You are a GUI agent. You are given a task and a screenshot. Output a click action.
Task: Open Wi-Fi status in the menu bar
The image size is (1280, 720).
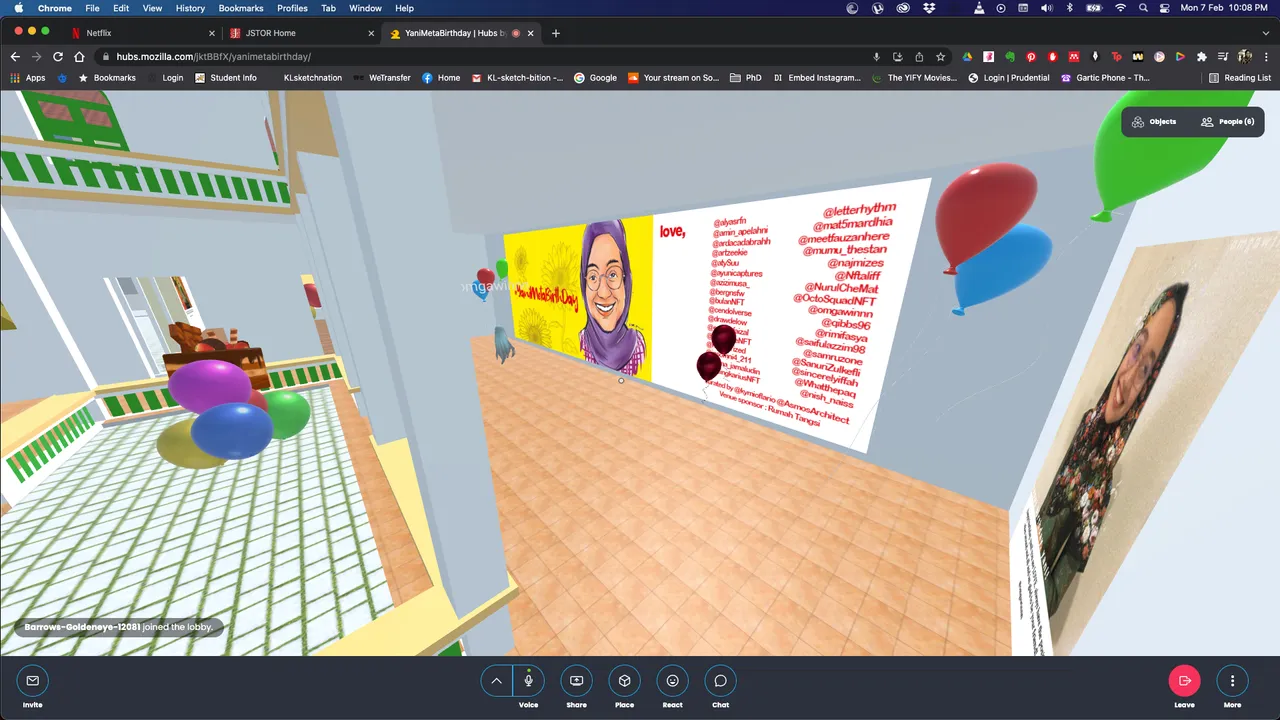pos(1120,8)
